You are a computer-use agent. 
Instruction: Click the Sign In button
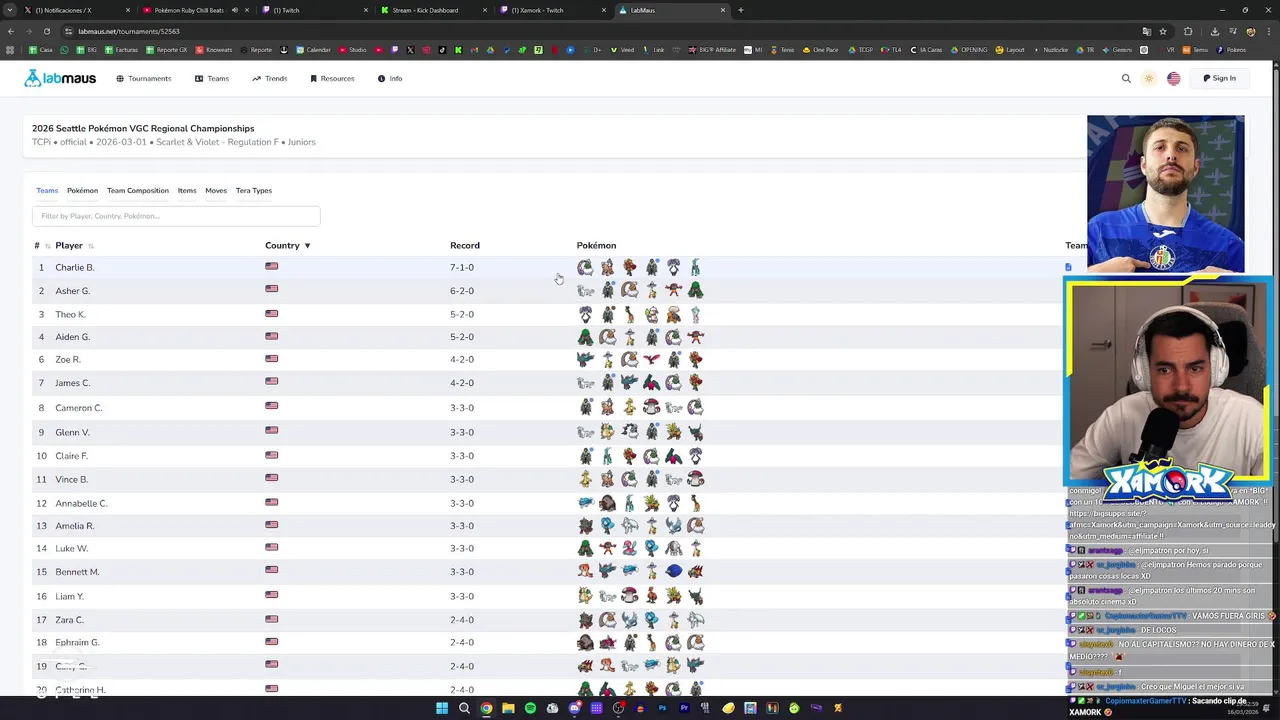[x=1219, y=78]
